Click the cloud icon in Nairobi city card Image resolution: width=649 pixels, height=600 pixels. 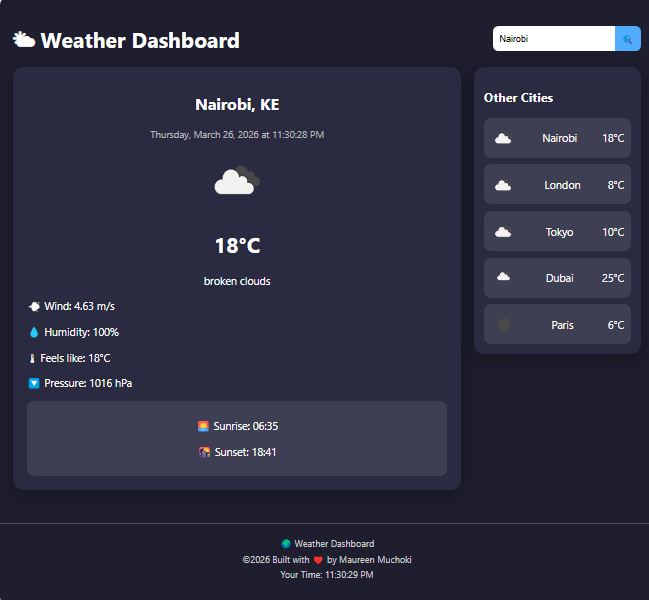click(504, 138)
